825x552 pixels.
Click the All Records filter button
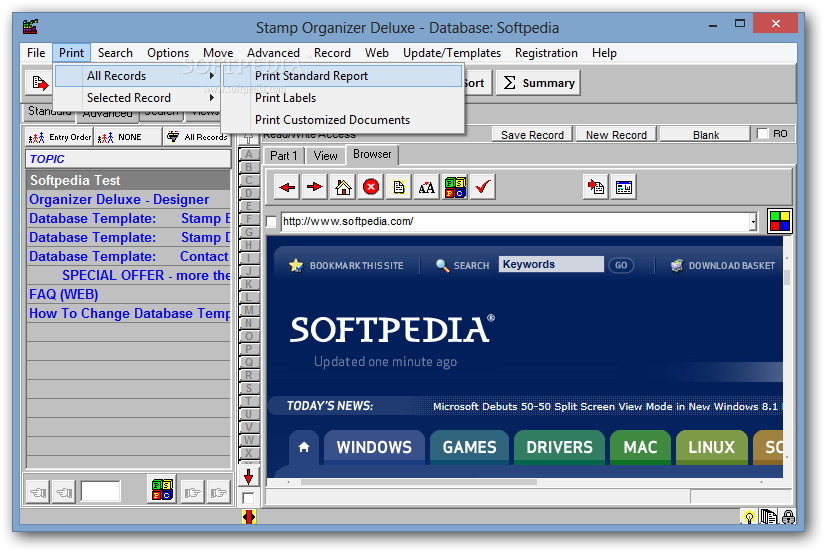(x=197, y=137)
